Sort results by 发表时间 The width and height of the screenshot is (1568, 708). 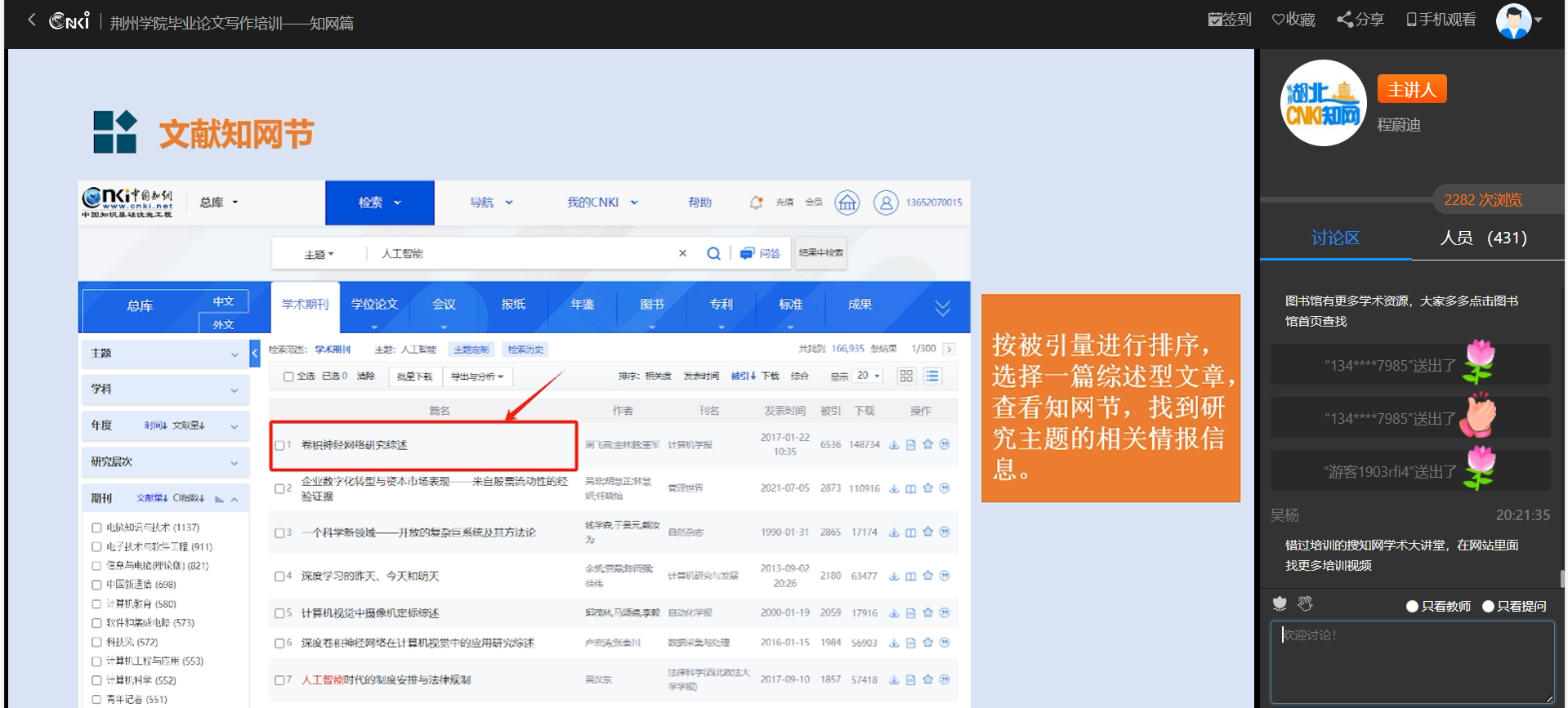tap(701, 376)
